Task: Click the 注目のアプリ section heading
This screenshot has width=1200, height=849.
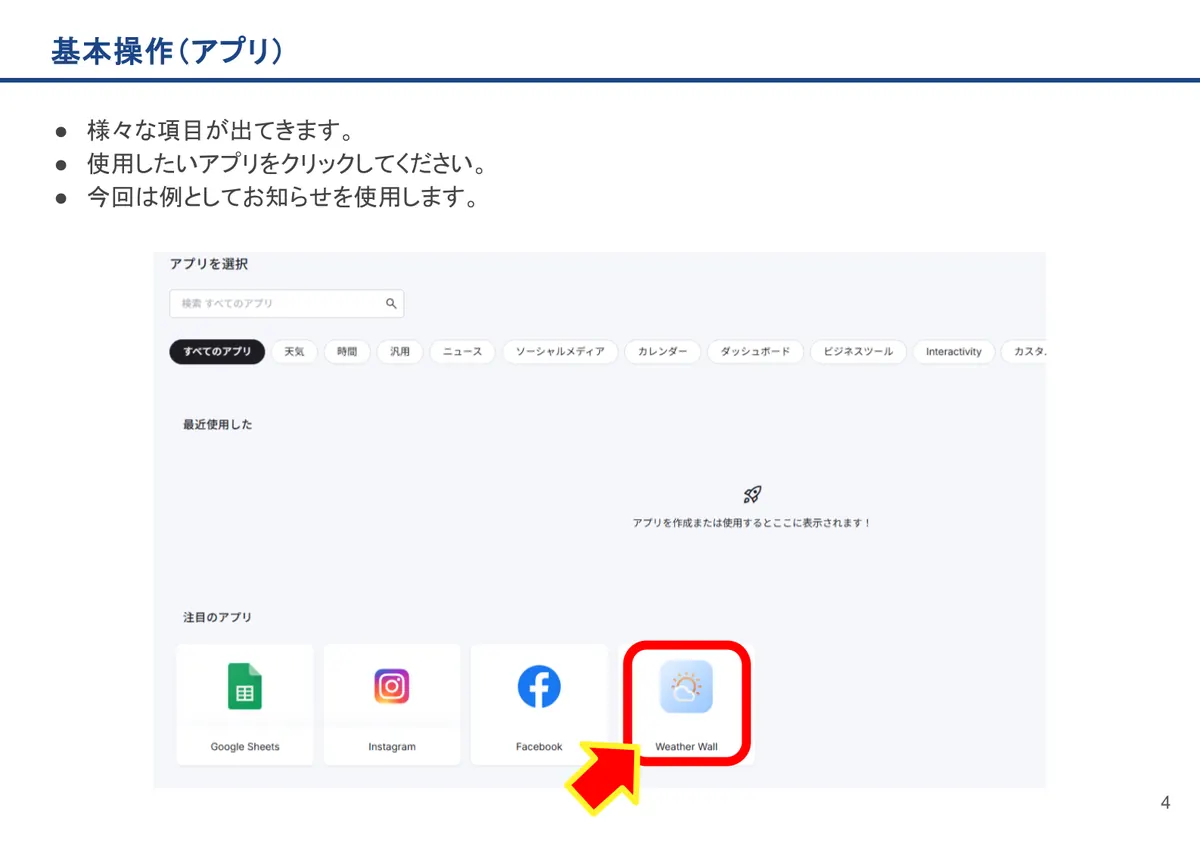Action: coord(218,618)
